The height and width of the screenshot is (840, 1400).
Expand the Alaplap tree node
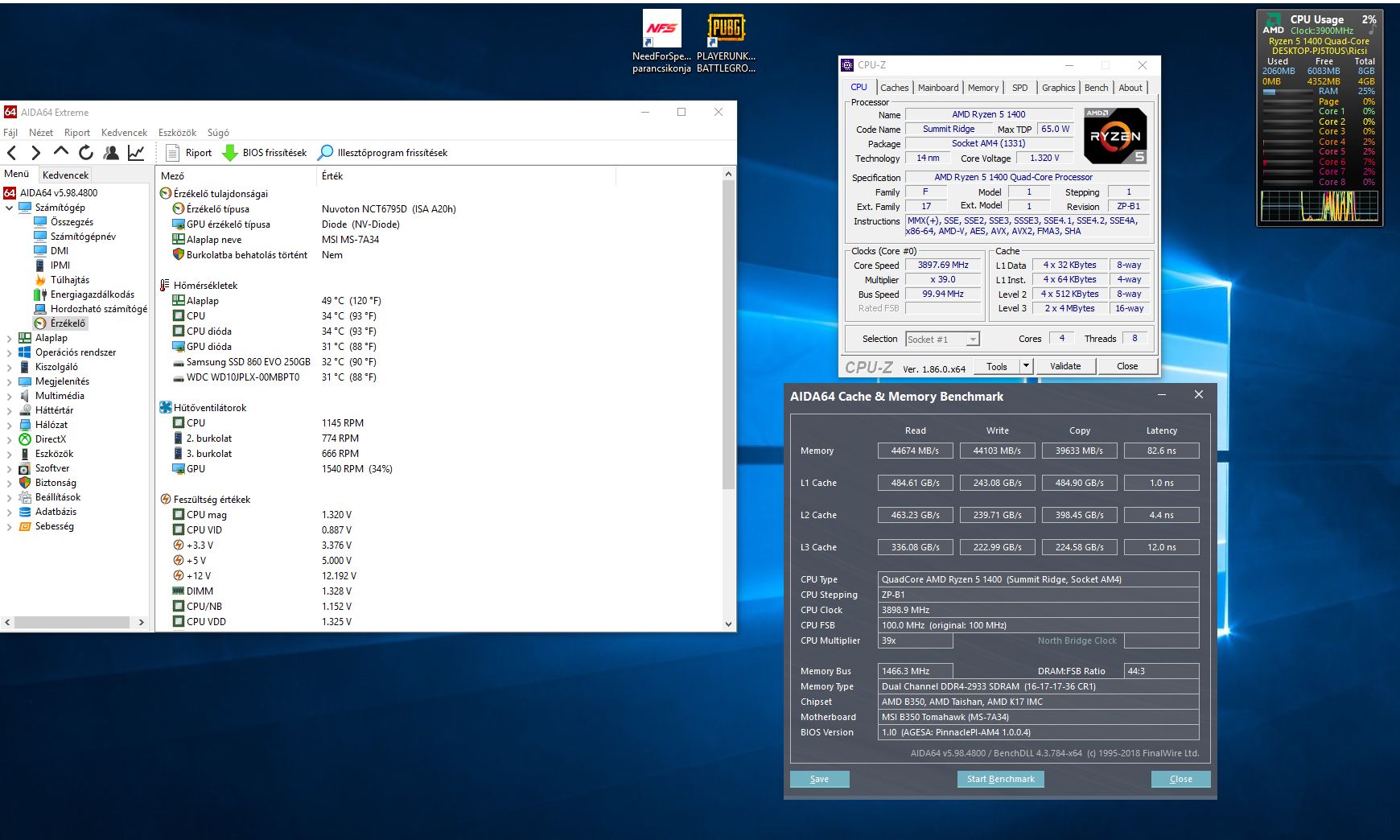pyautogui.click(x=9, y=338)
